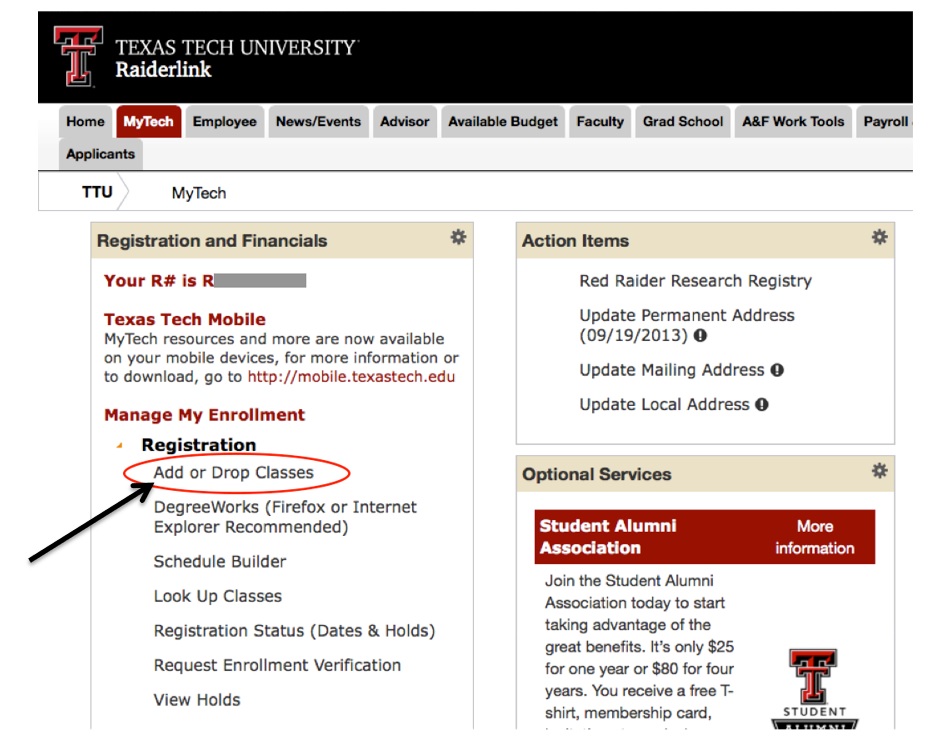Open Red Raider Research Registry link
This screenshot has width=936, height=749.
pyautogui.click(x=695, y=281)
